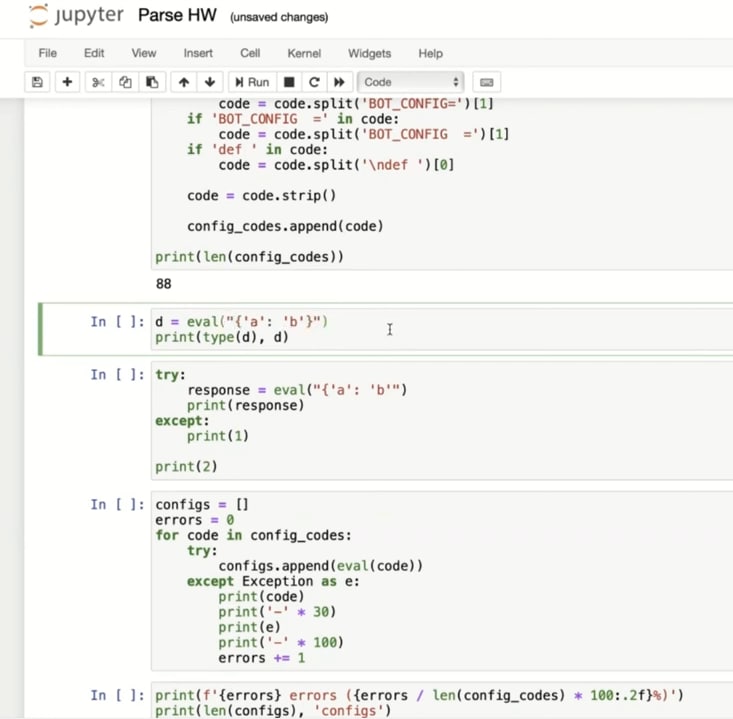Move selected cell down arrow
This screenshot has width=733, height=719.
coord(210,82)
